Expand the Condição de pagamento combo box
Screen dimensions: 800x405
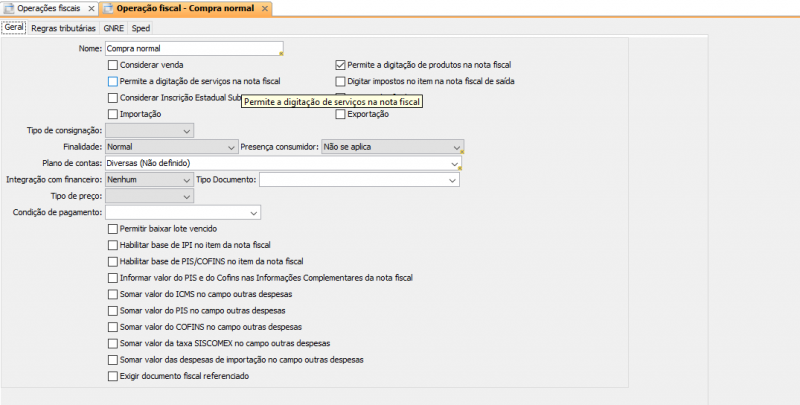[254, 212]
